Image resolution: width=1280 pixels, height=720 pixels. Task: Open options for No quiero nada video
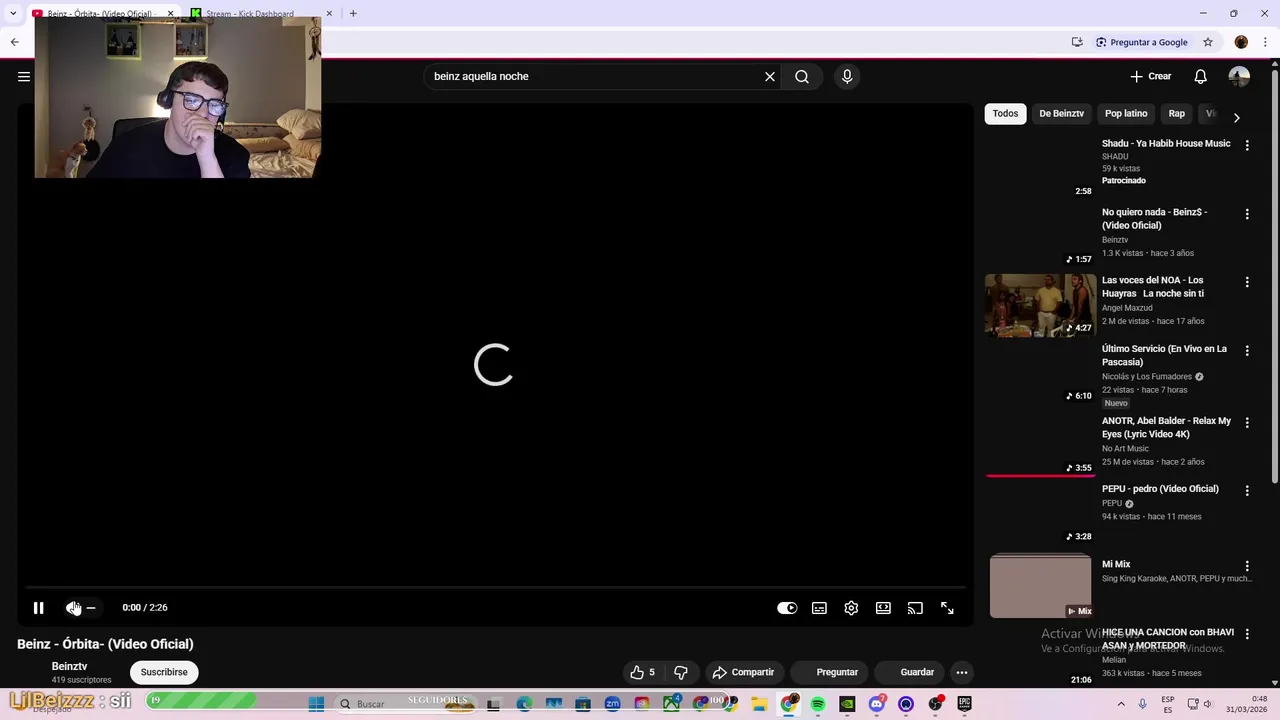[1247, 214]
